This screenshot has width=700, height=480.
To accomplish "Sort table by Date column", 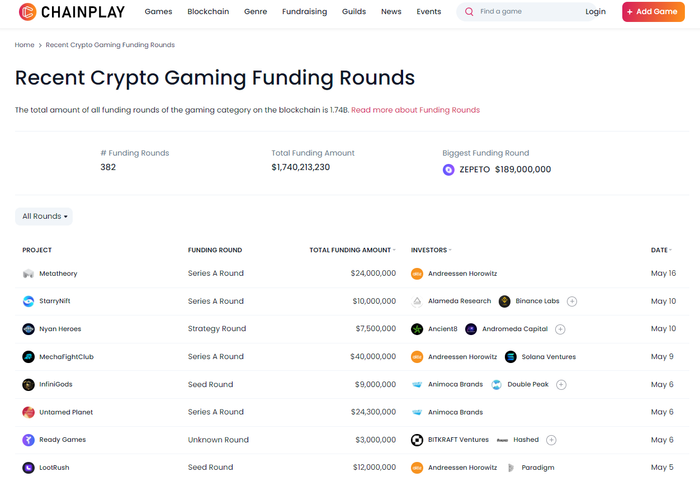I will (661, 250).
